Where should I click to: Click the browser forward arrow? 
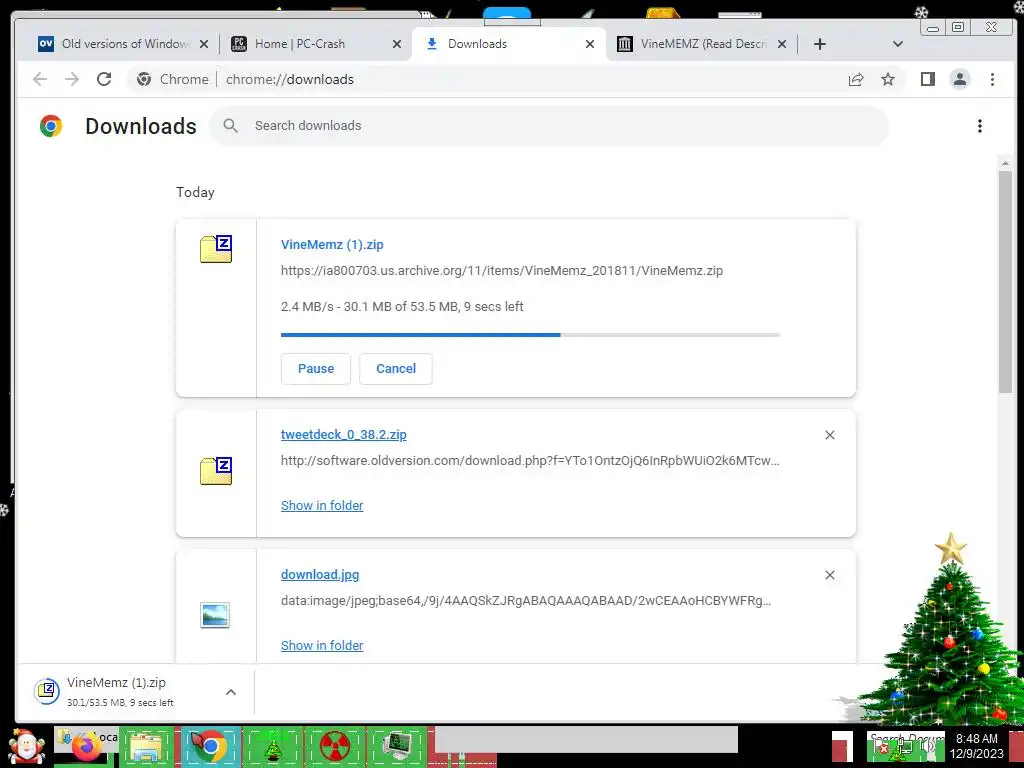click(x=72, y=79)
